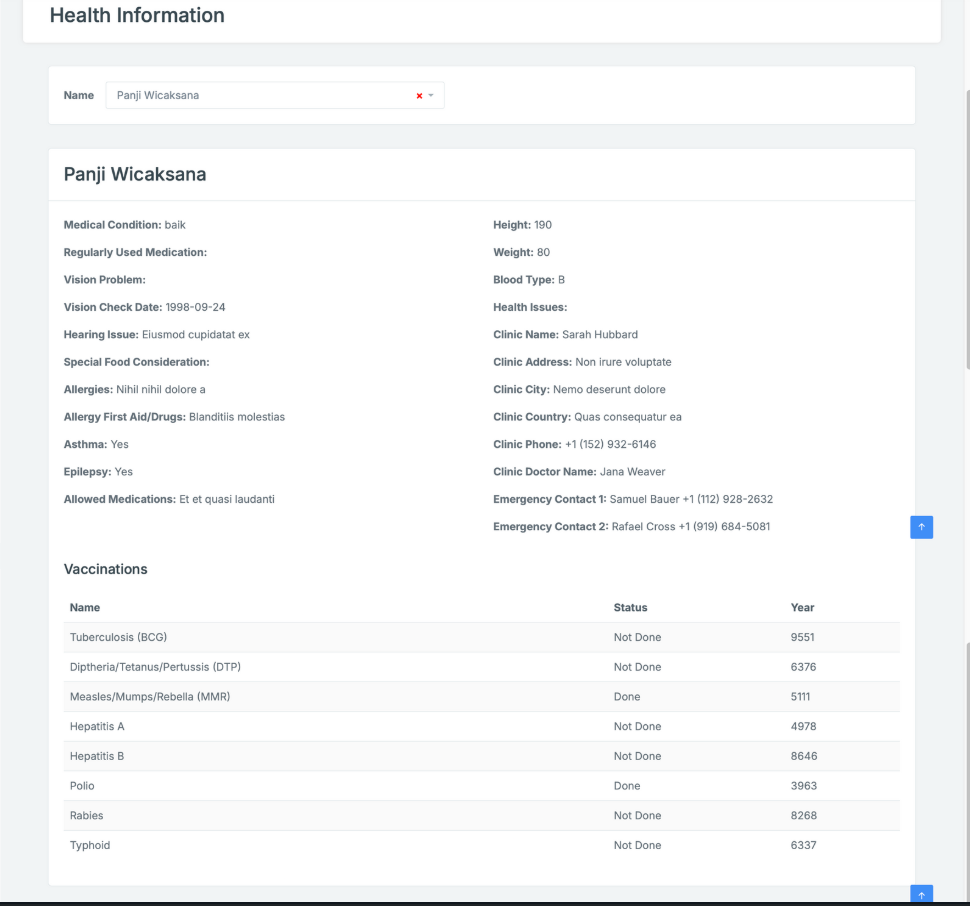
Task: Select the Polio vaccination row name
Action: click(x=82, y=786)
